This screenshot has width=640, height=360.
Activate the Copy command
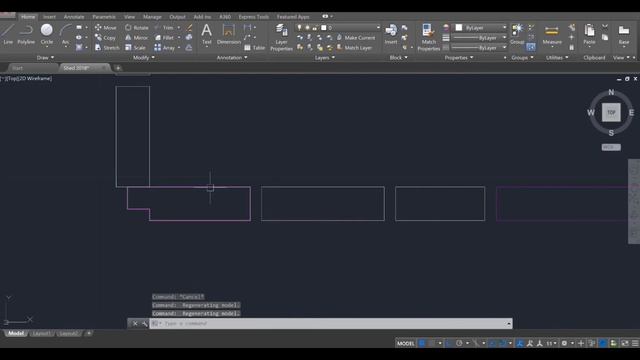pyautogui.click(x=105, y=38)
